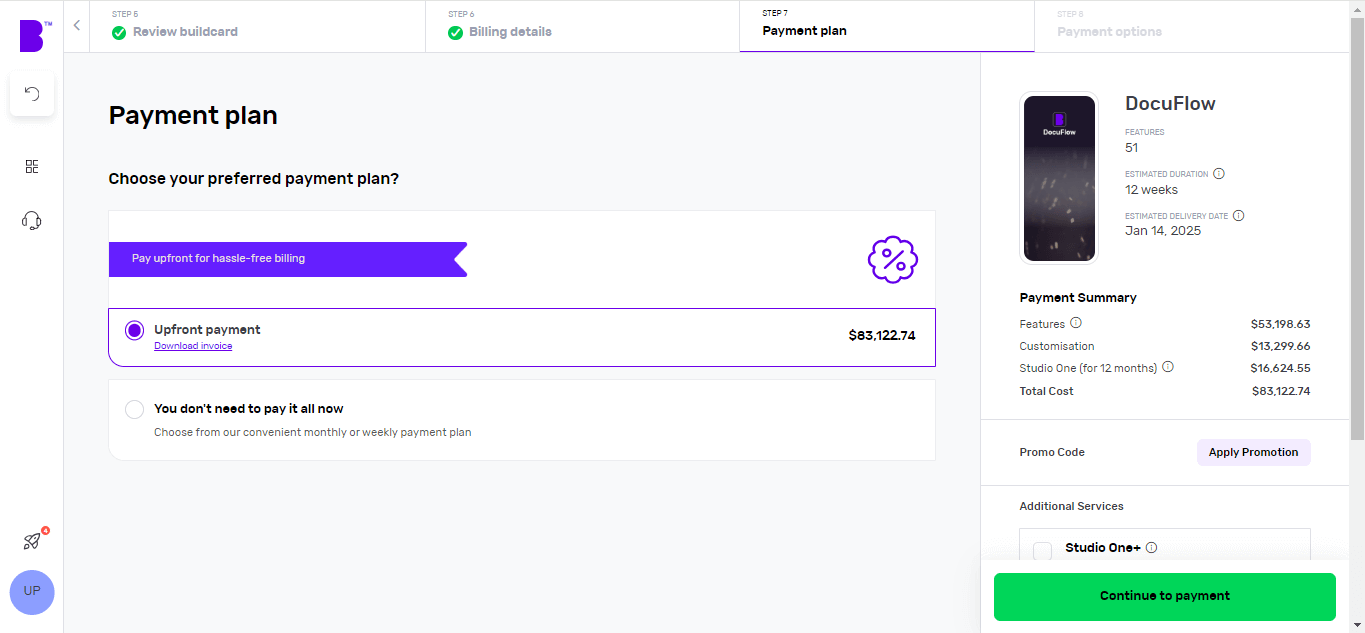Click the info icon beside Estimated Duration
1365x633 pixels.
[x=1218, y=173]
